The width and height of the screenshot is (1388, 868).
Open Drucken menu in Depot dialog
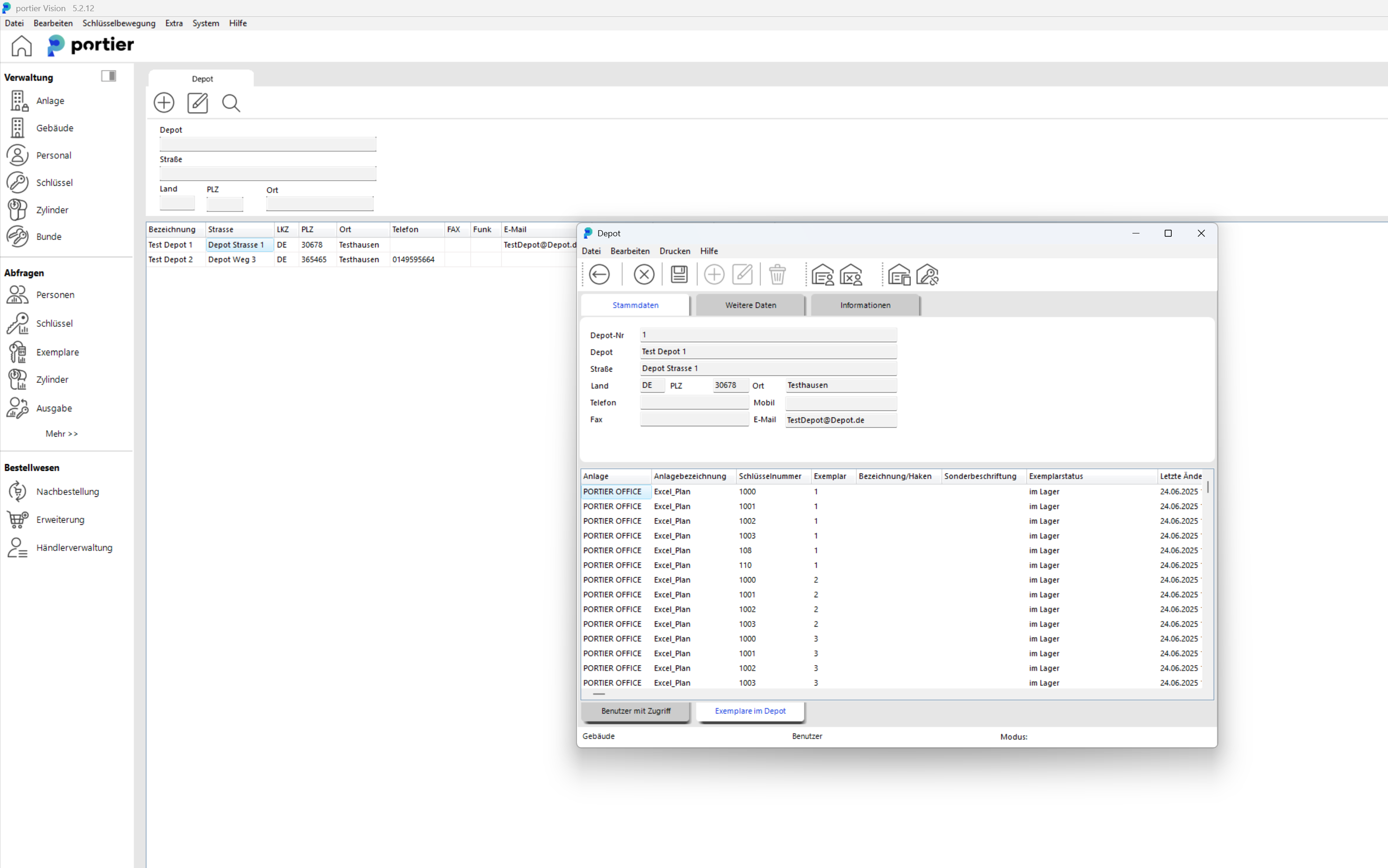[674, 251]
